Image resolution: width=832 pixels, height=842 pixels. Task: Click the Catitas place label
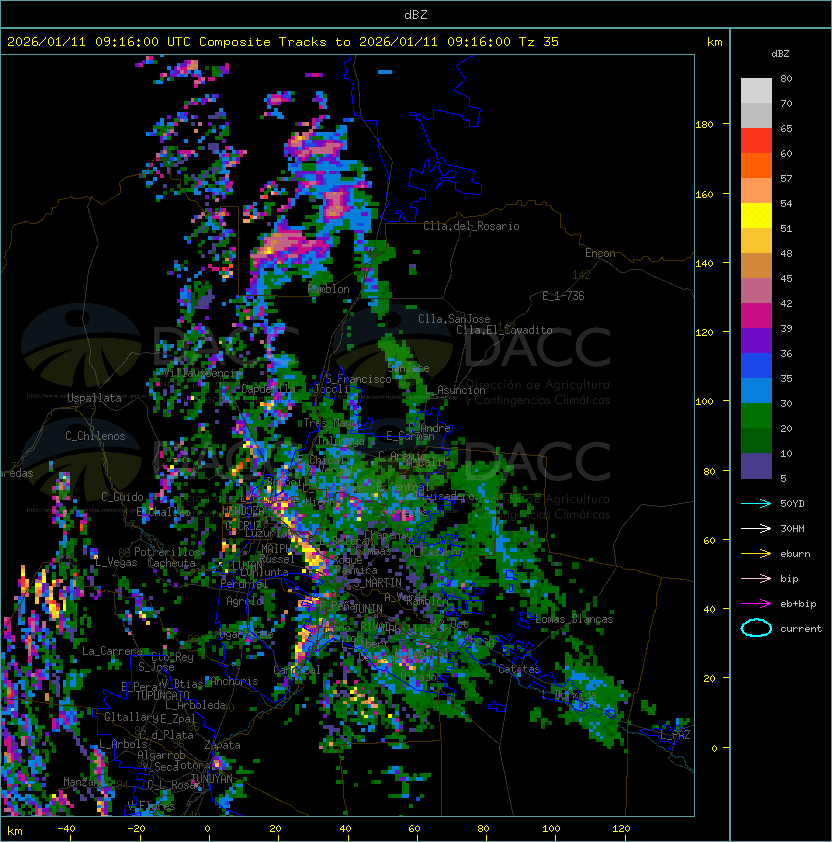click(519, 670)
